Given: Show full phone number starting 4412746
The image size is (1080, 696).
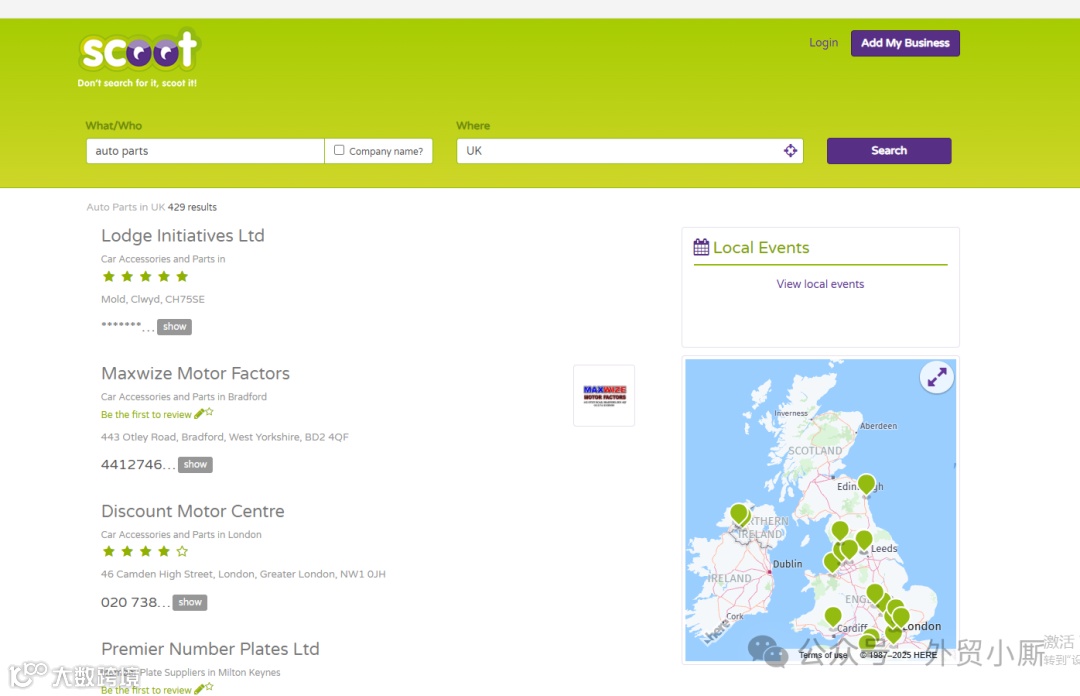Looking at the screenshot, I should point(195,464).
